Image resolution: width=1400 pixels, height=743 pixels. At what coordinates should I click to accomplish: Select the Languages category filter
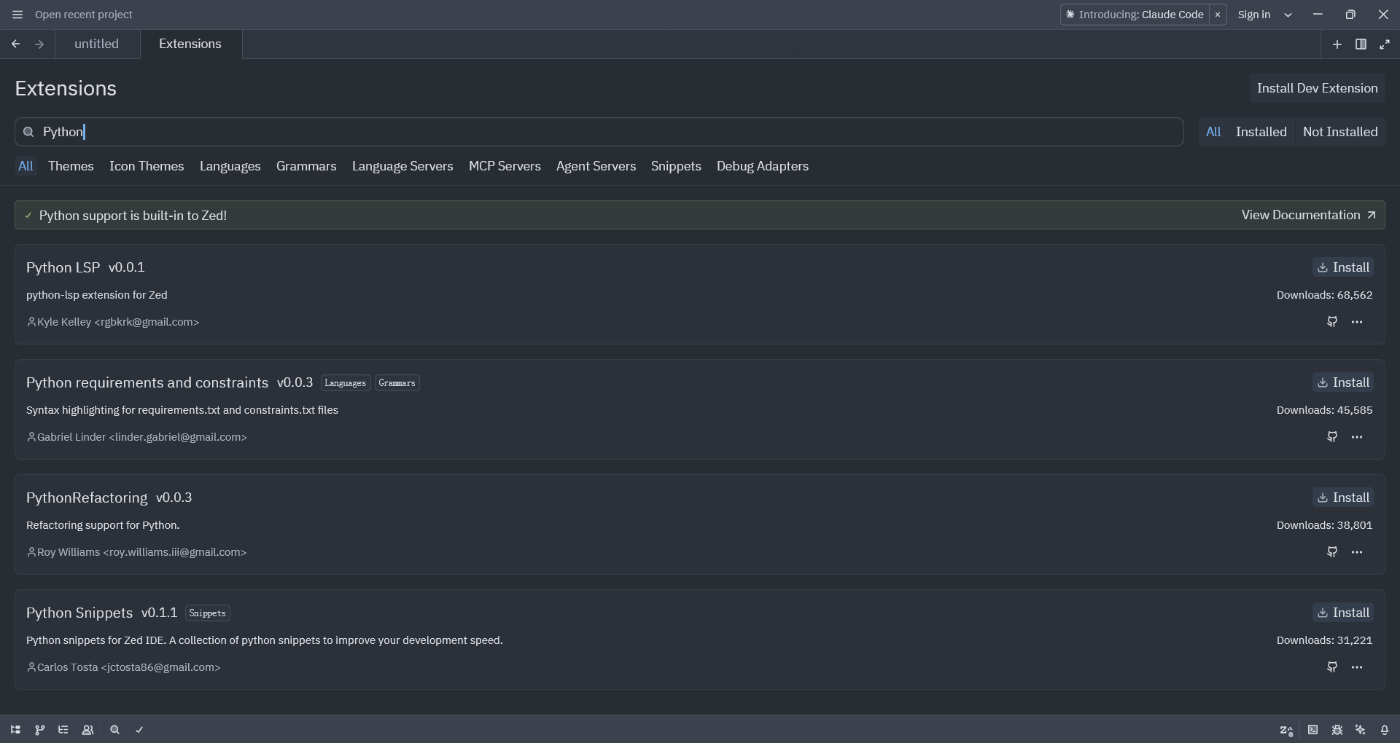tap(230, 166)
